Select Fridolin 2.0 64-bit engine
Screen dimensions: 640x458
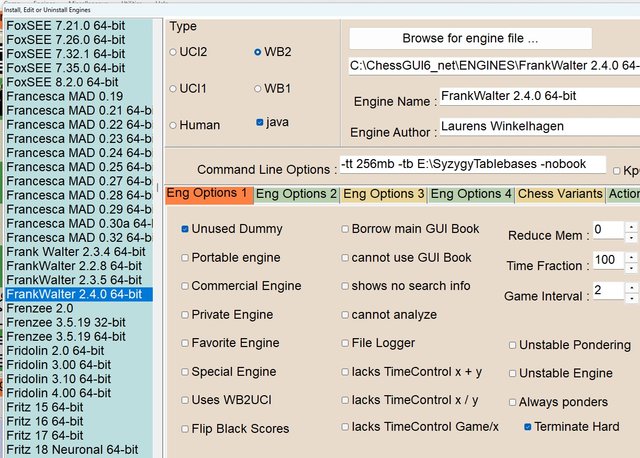79,351
